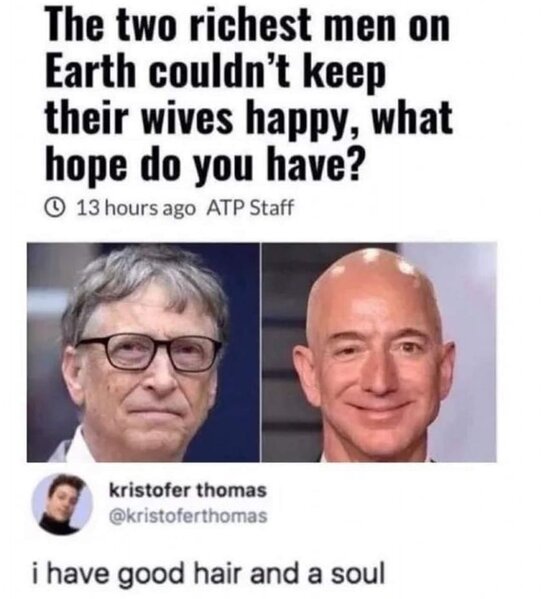Open the @kristoferthomas handle
The width and height of the screenshot is (544, 599).
[188, 516]
